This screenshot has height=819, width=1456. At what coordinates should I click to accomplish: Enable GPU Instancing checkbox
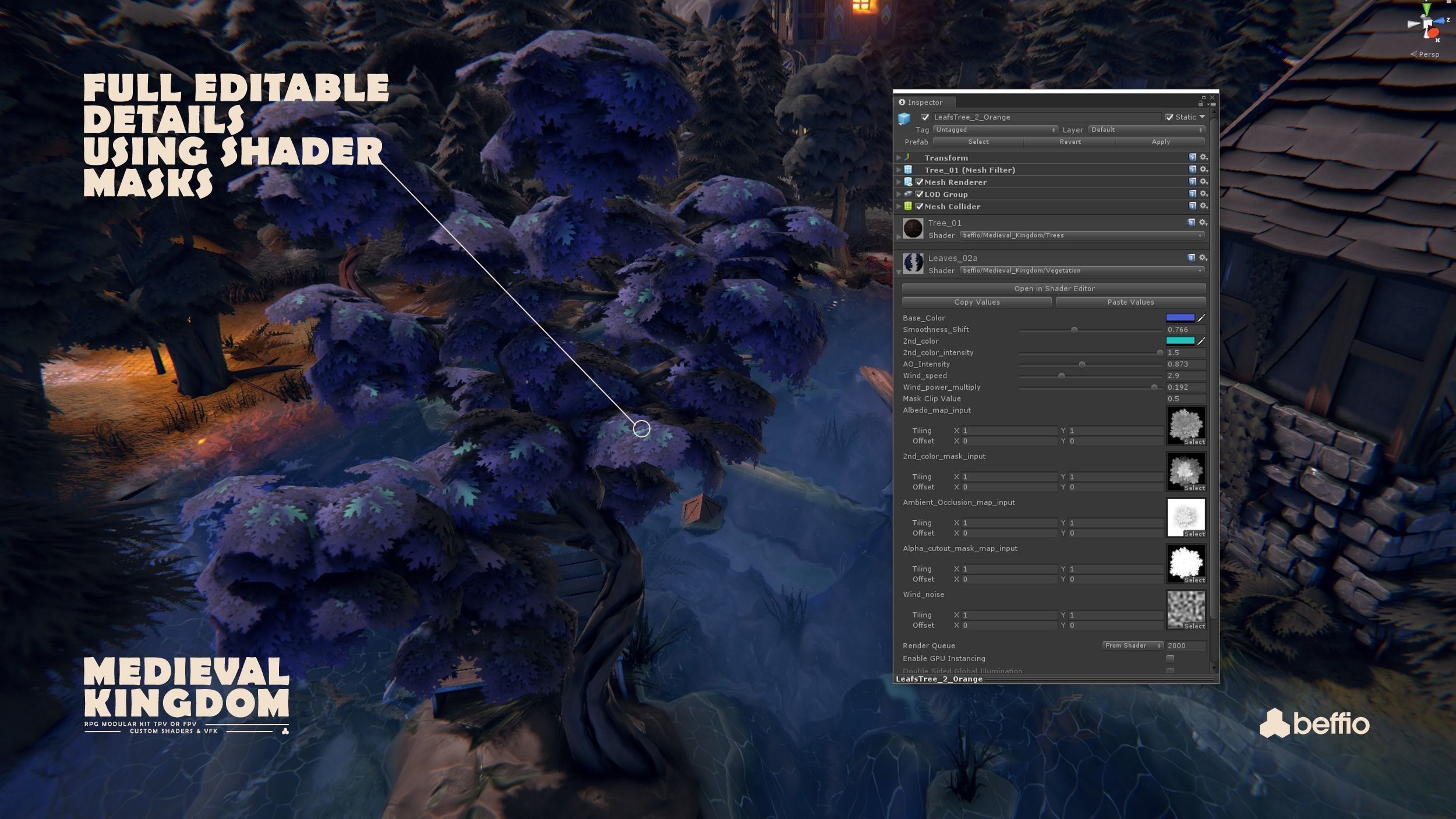coord(1170,659)
